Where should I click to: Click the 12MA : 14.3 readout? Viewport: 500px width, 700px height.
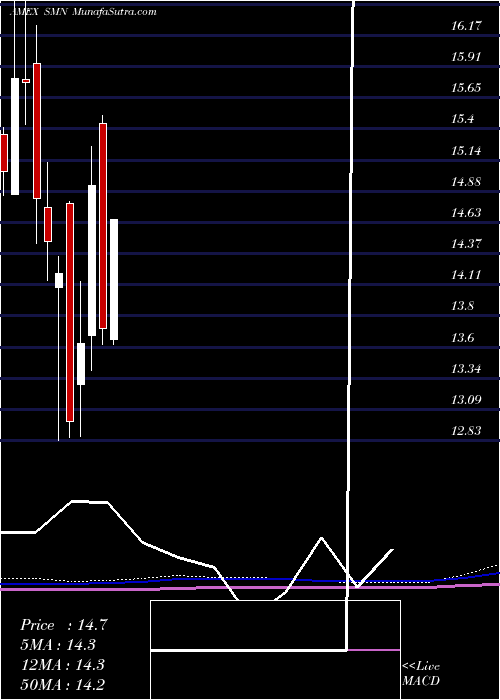pos(62,665)
